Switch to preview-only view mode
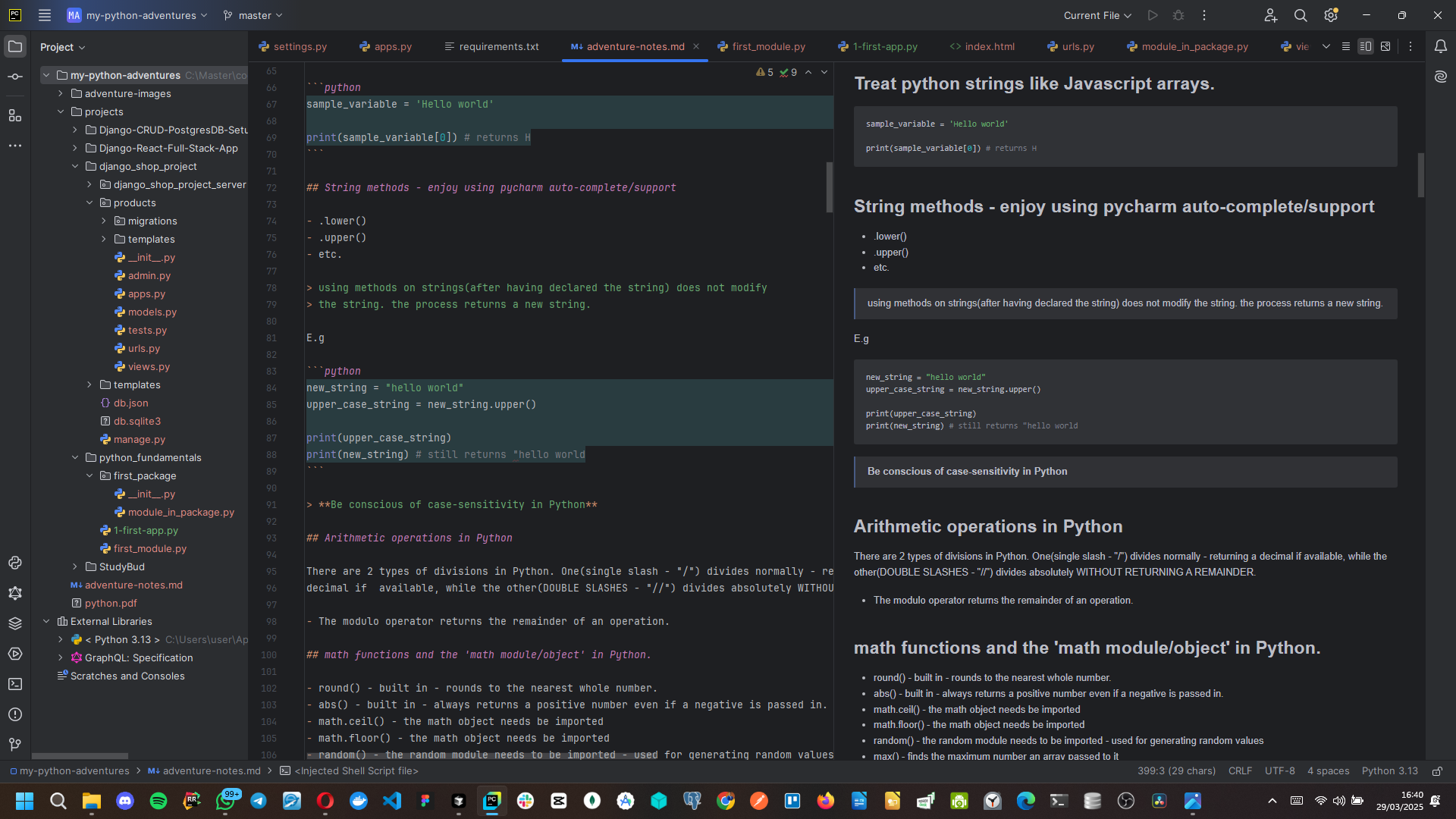The height and width of the screenshot is (819, 1456). 1385,46
